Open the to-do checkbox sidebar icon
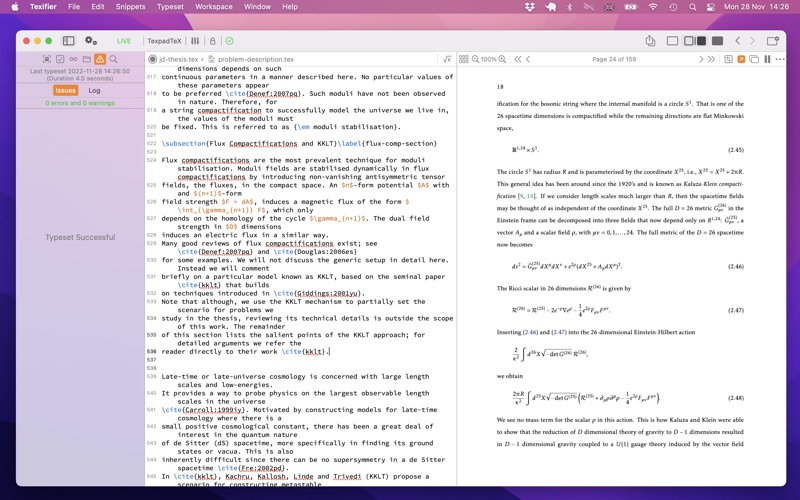 pyautogui.click(x=60, y=59)
